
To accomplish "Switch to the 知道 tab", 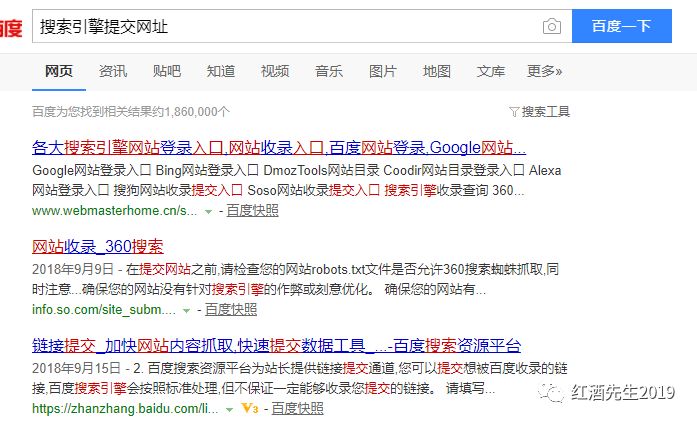I will [x=221, y=71].
